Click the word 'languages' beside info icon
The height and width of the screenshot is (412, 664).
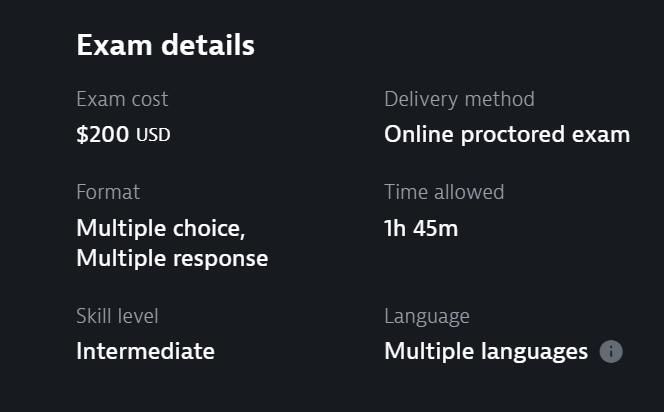[x=532, y=352]
